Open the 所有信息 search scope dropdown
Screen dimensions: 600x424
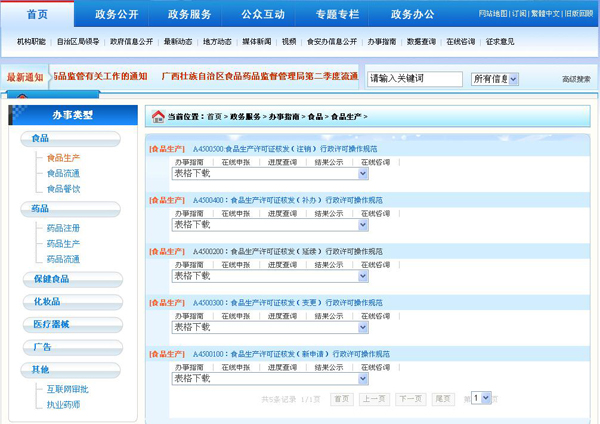494,78
